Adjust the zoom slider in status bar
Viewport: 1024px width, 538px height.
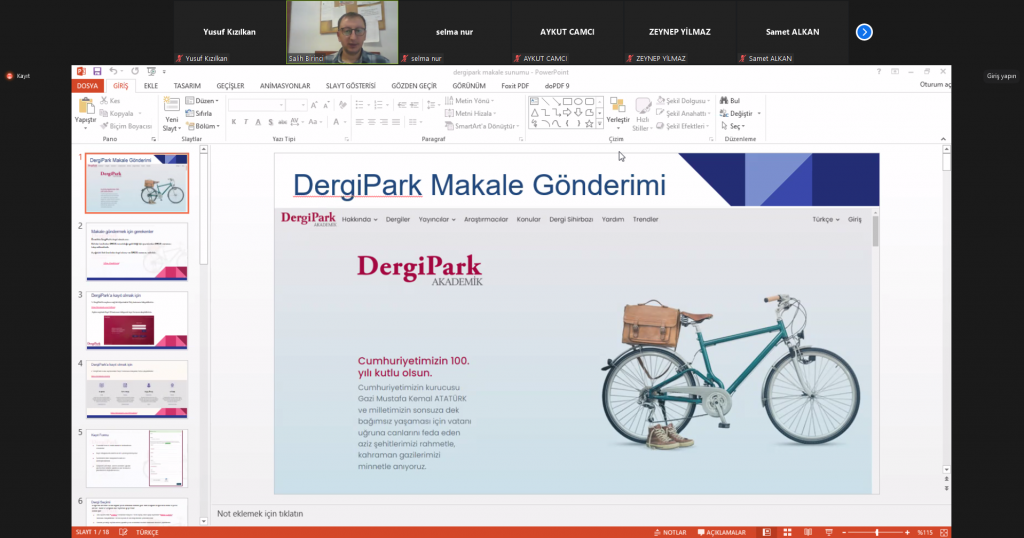point(877,532)
